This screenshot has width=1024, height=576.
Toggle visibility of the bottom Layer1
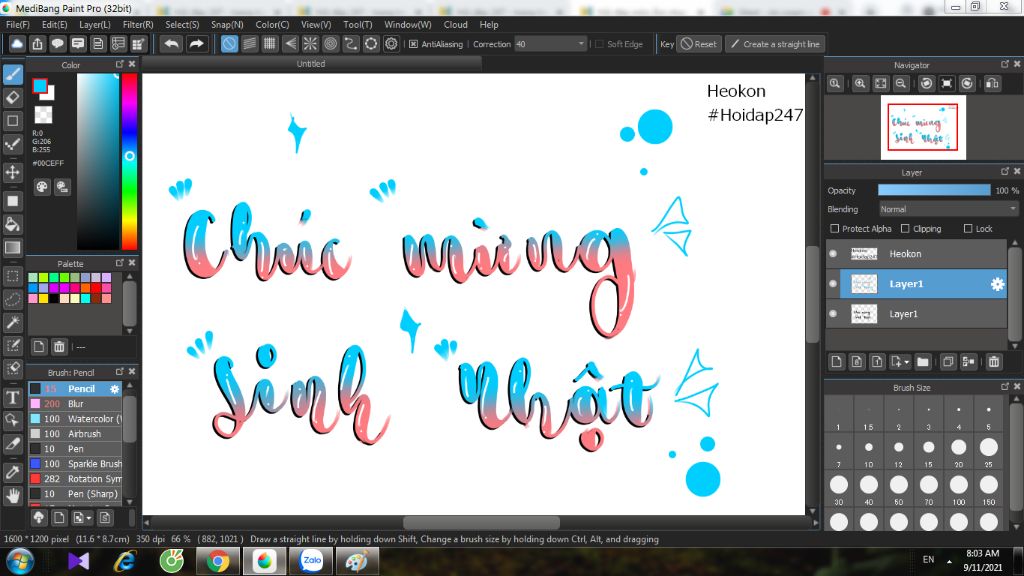(833, 313)
